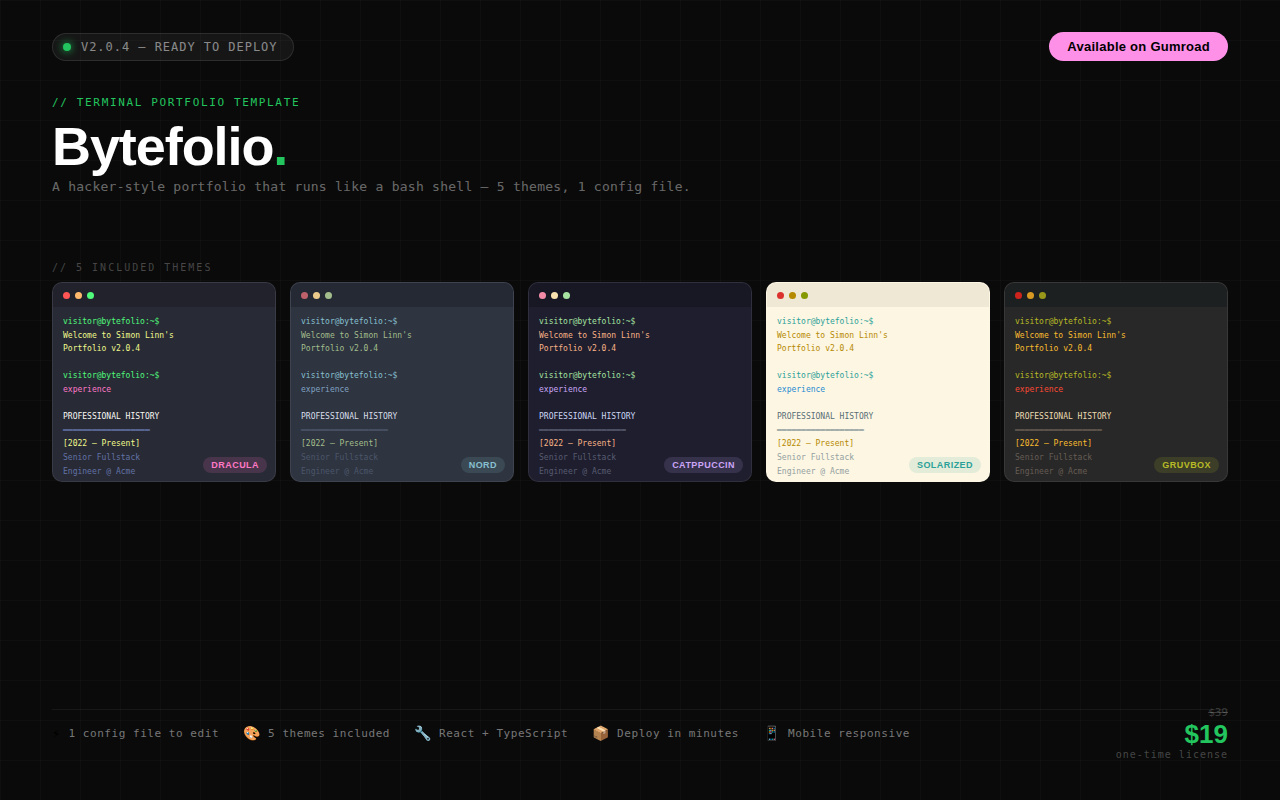Switch to the GRUVBOX theme label
The height and width of the screenshot is (800, 1280).
(x=1186, y=465)
